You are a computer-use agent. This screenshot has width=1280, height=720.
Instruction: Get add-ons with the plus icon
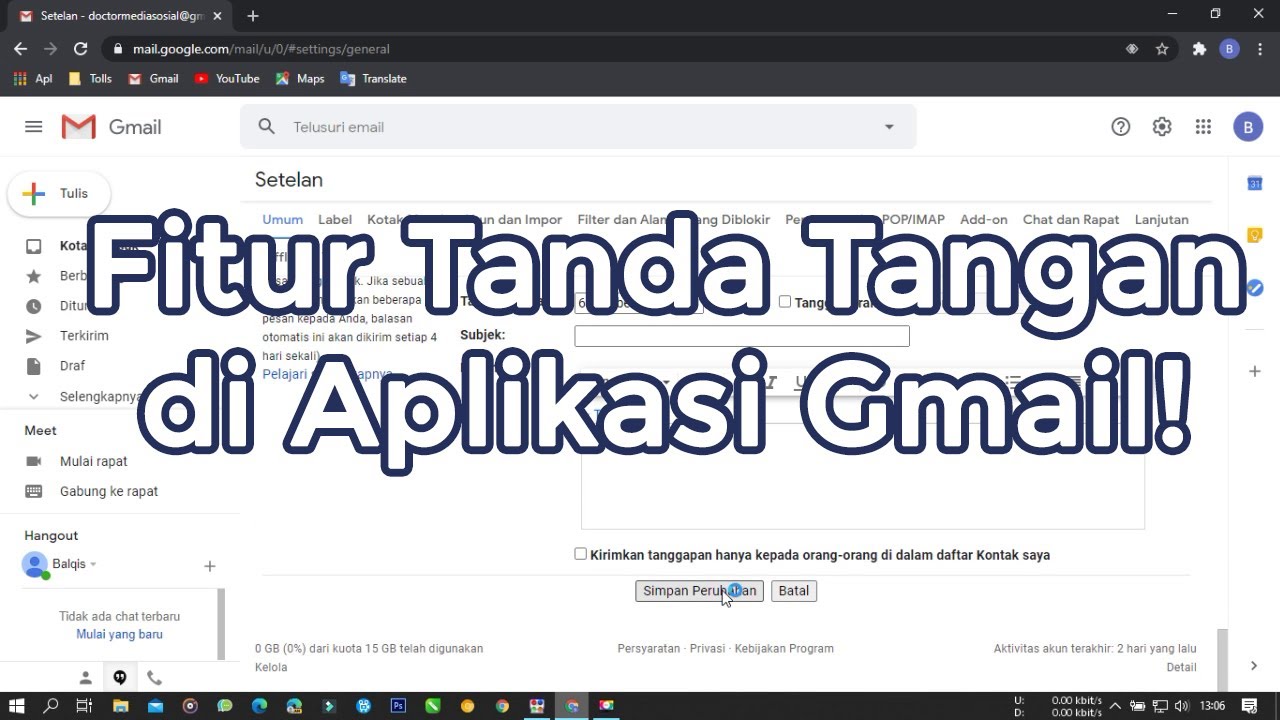click(x=1254, y=371)
